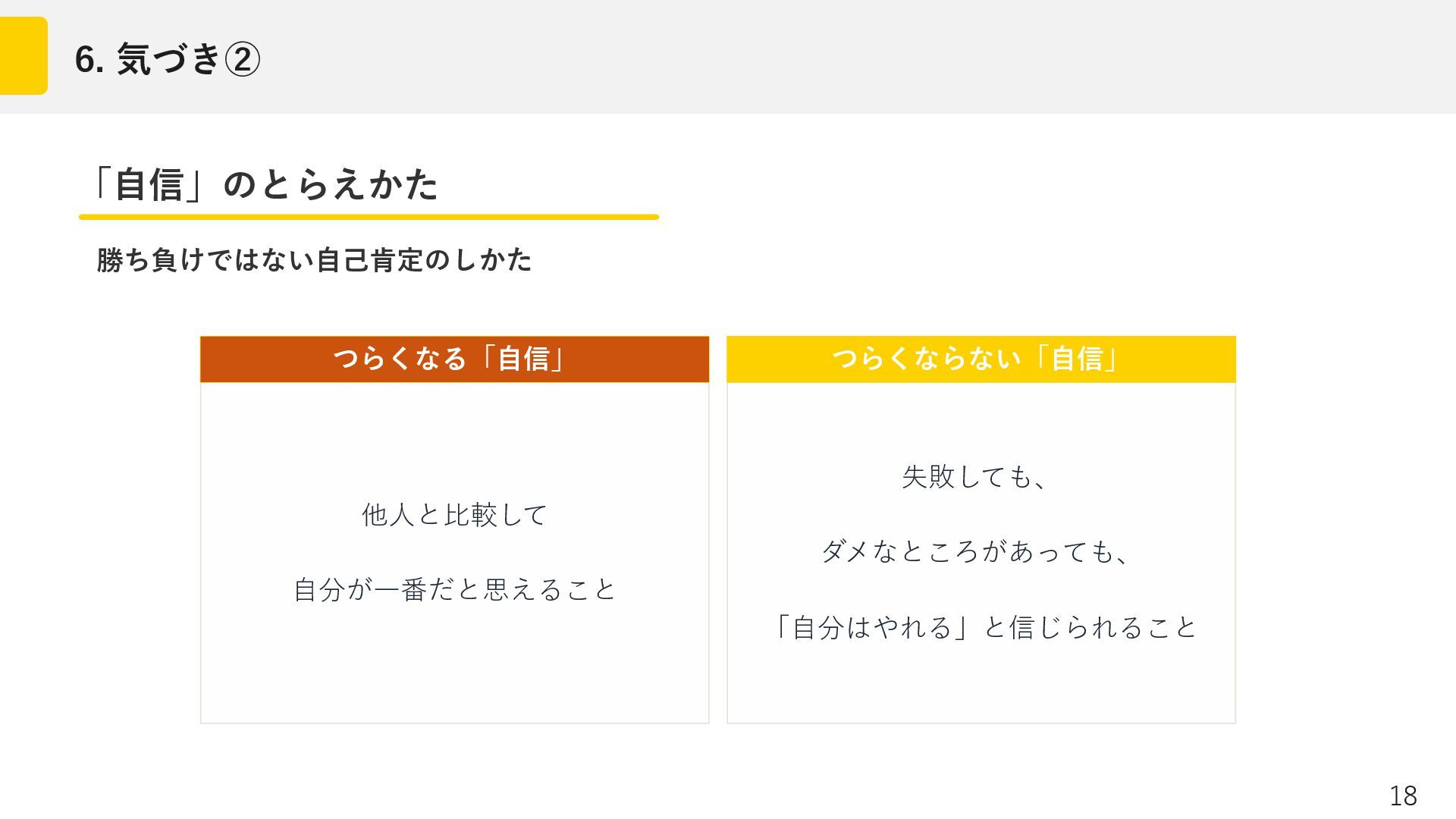This screenshot has height=819, width=1456.
Task: Select the text 失敗しても、
Action: [x=975, y=477]
